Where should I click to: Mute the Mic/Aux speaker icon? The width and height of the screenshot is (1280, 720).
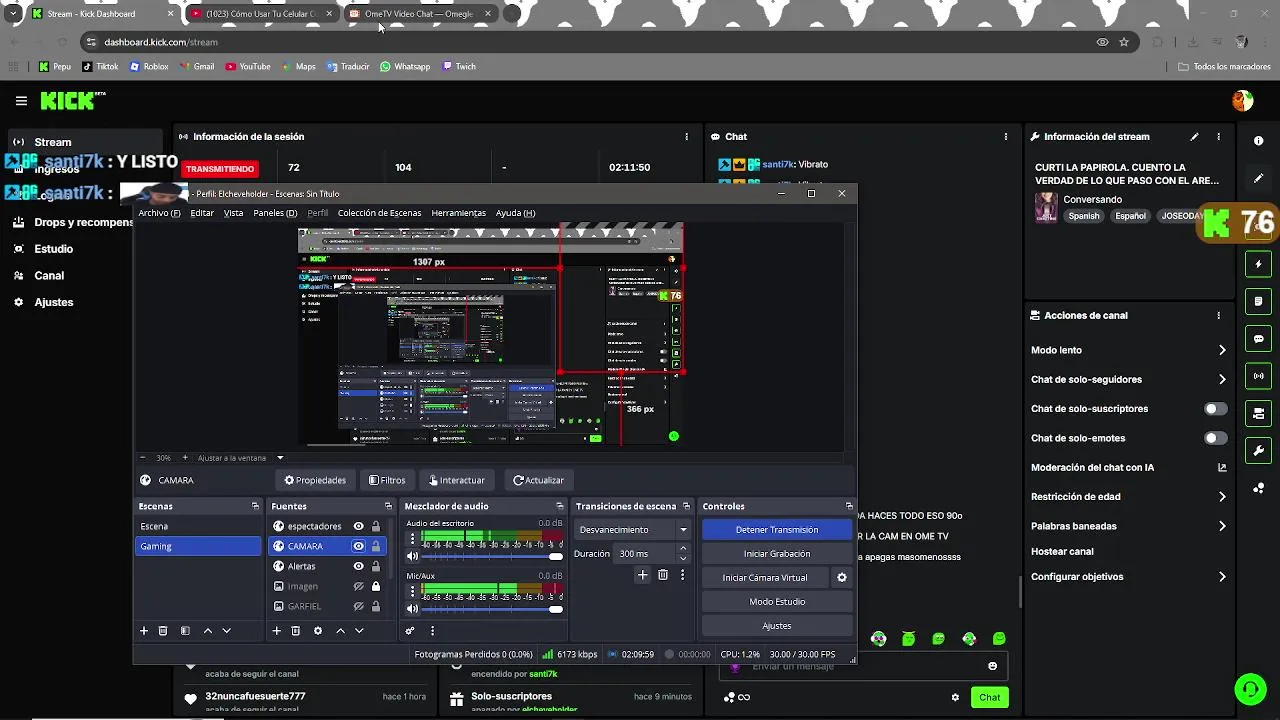411,609
